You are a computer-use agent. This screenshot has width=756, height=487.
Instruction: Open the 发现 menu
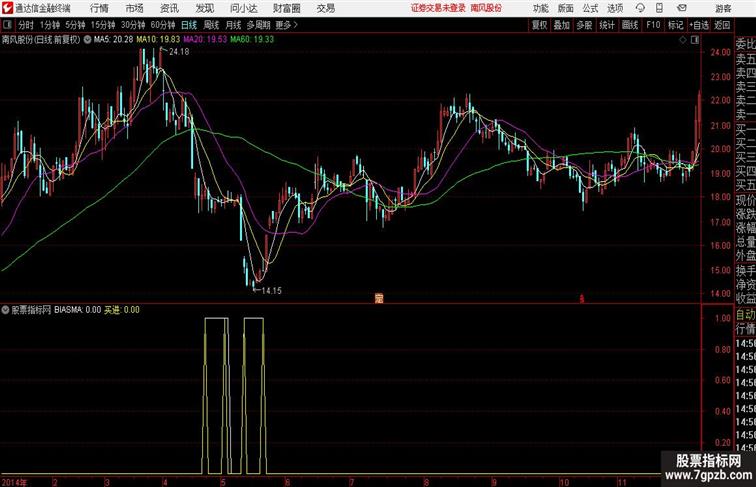(x=204, y=8)
